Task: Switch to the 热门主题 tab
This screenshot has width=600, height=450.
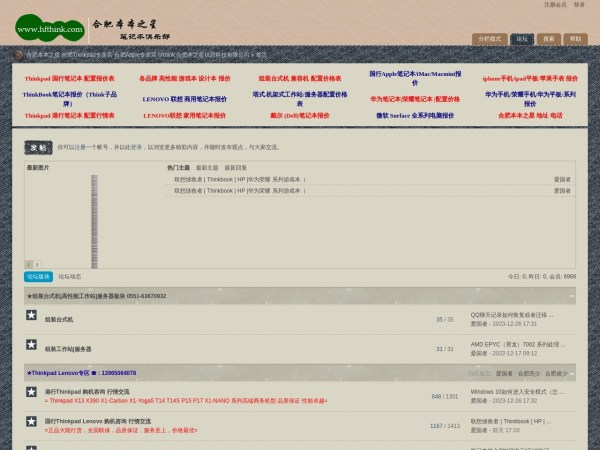Action: [178, 168]
